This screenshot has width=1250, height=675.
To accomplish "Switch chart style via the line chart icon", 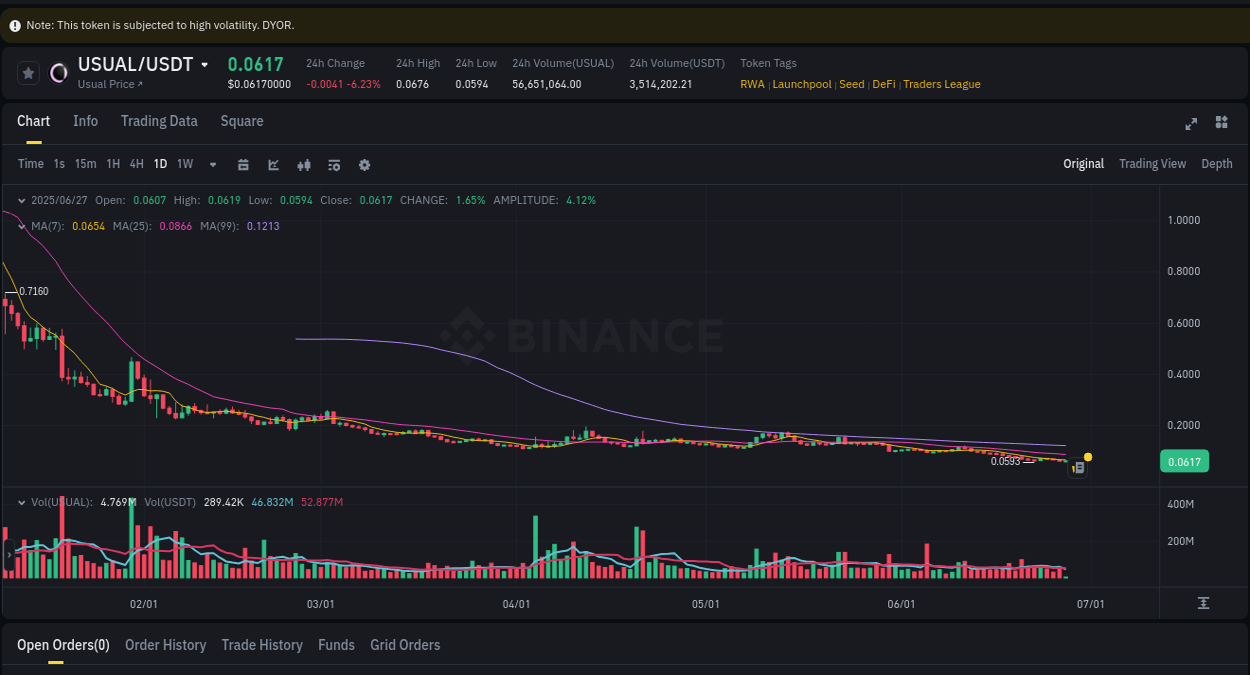I will coord(273,164).
